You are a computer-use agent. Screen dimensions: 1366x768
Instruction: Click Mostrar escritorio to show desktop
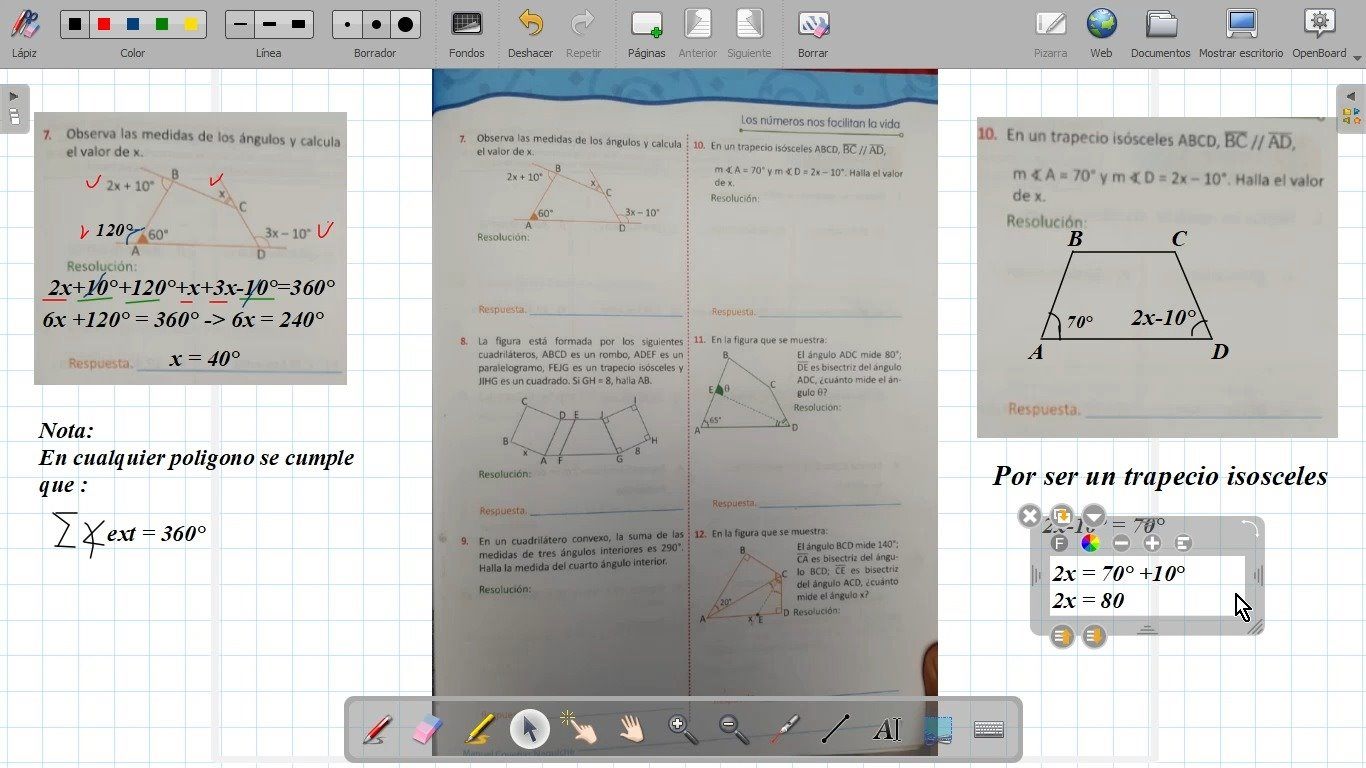pyautogui.click(x=1241, y=33)
